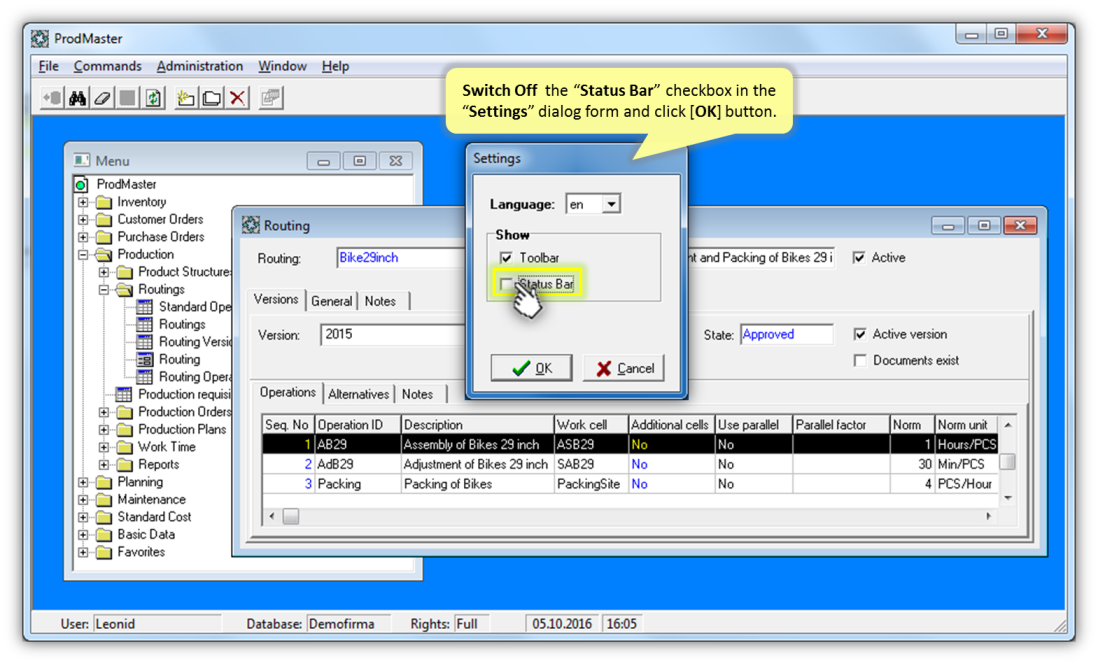Expand the Planning tree node
The height and width of the screenshot is (664, 1098).
click(83, 483)
